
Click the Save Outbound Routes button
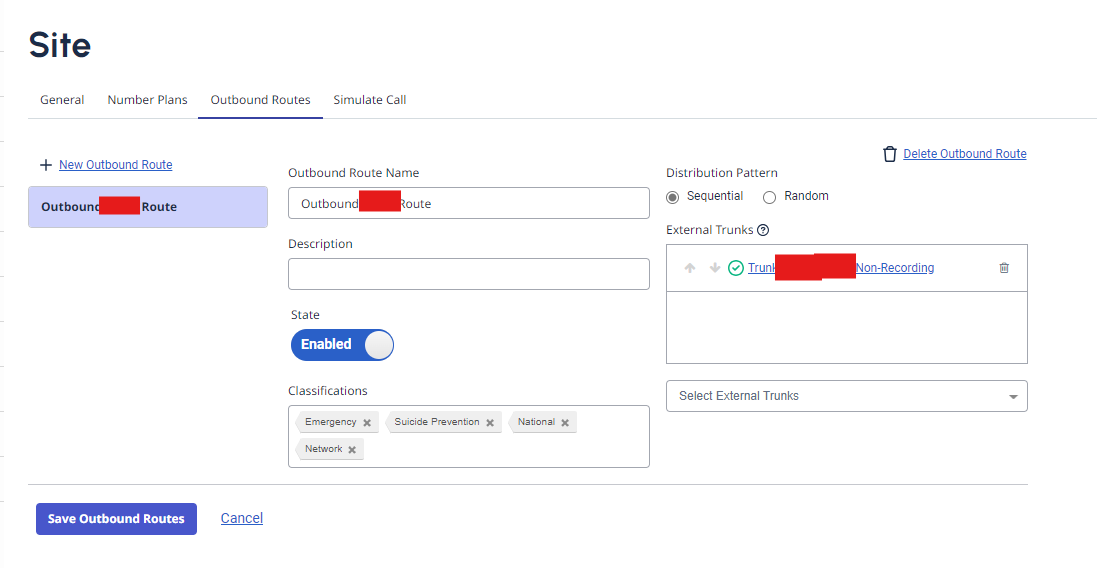pos(116,519)
